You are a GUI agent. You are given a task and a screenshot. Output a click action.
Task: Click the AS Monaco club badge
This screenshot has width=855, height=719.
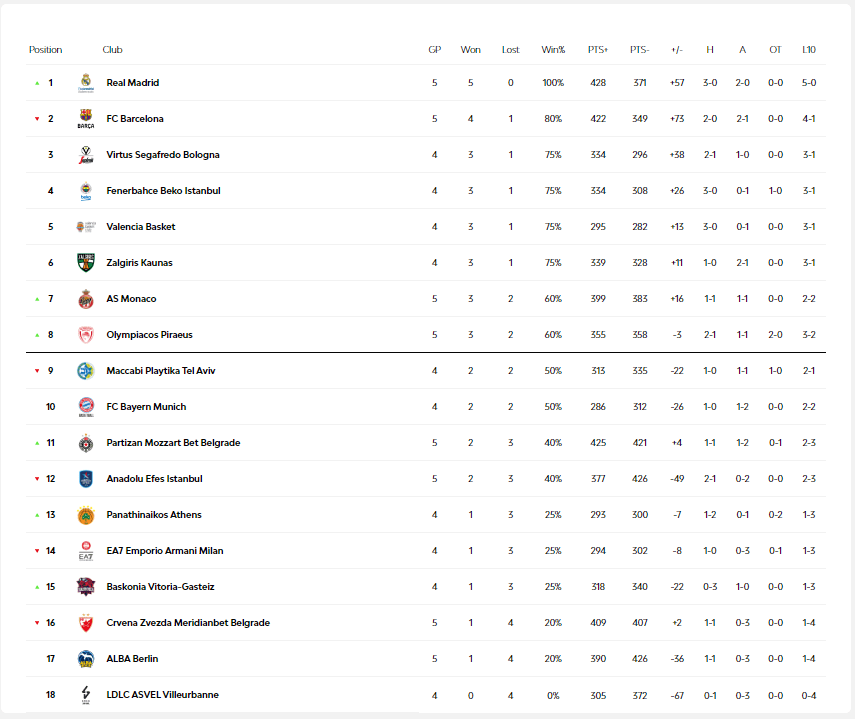[x=85, y=299]
